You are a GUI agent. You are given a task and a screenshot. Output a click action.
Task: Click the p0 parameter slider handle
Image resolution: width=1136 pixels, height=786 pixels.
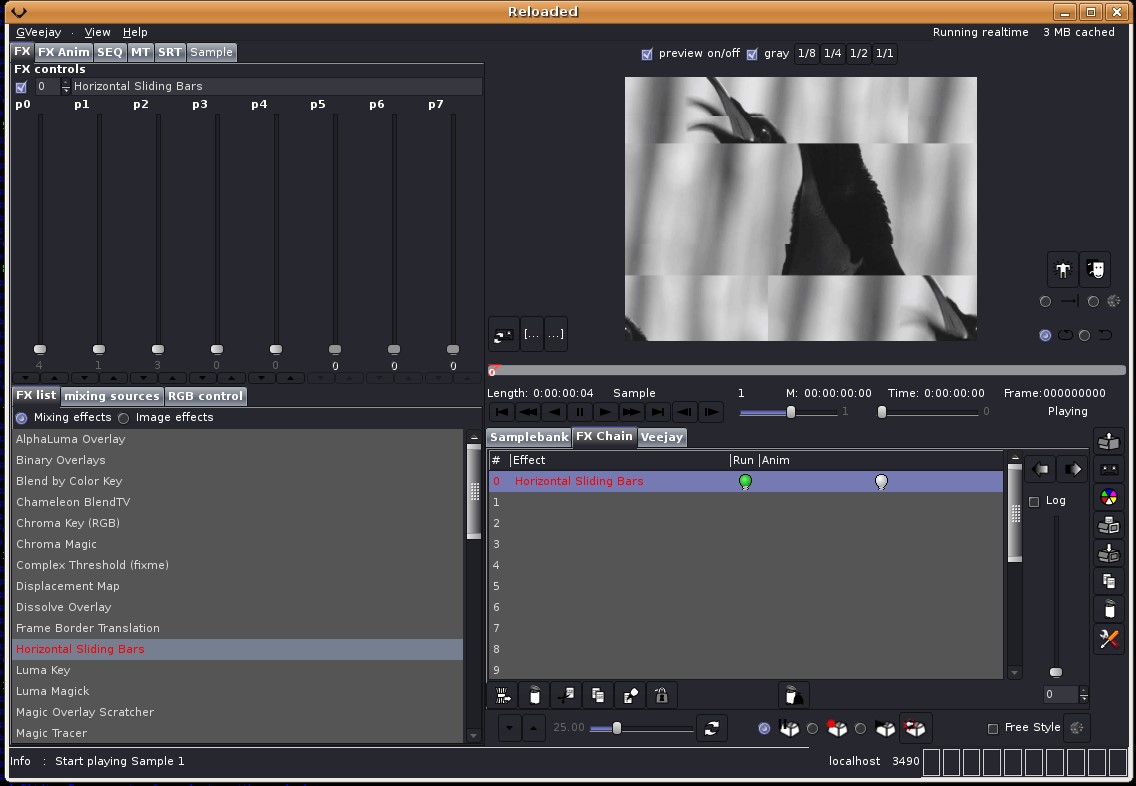40,349
